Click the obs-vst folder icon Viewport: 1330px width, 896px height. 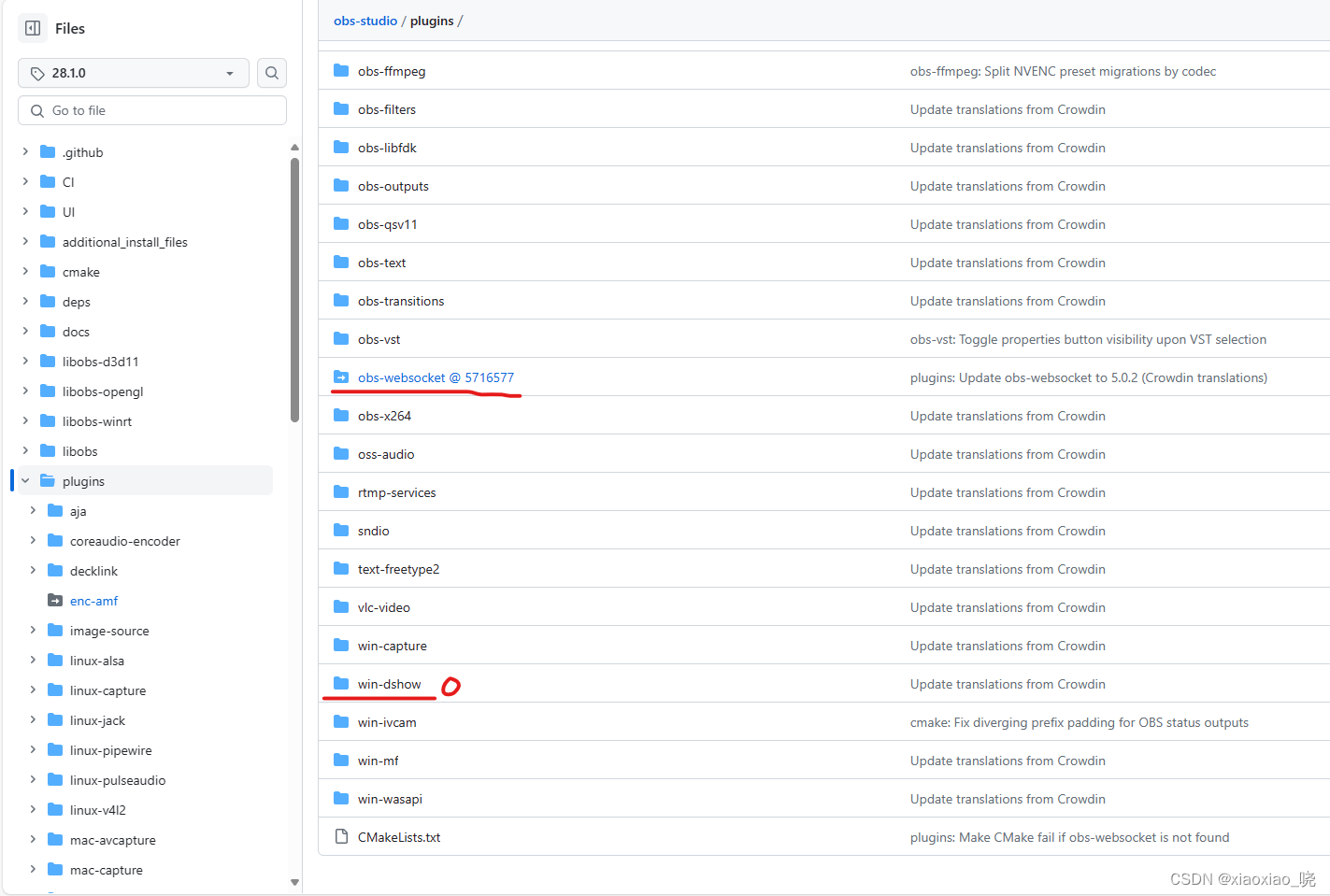341,338
